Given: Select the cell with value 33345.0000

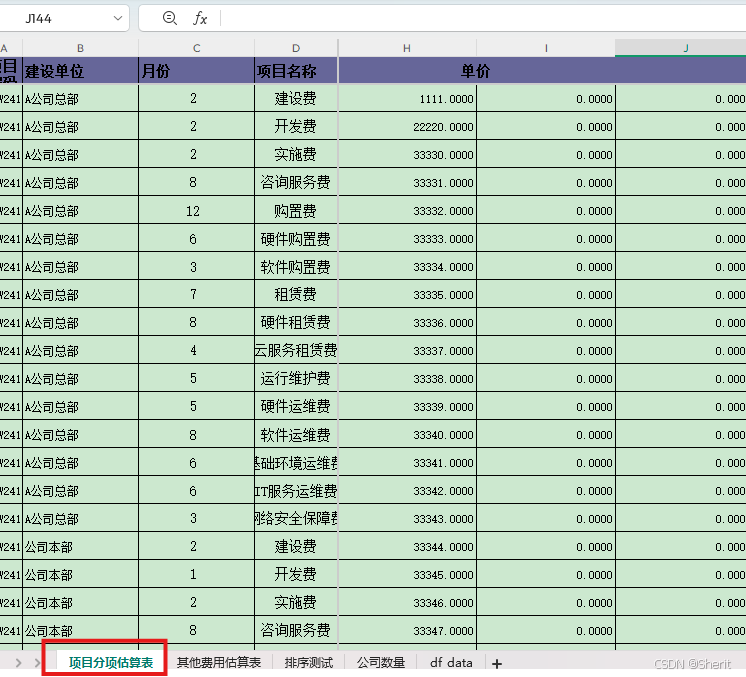Looking at the screenshot, I should click(x=407, y=575).
